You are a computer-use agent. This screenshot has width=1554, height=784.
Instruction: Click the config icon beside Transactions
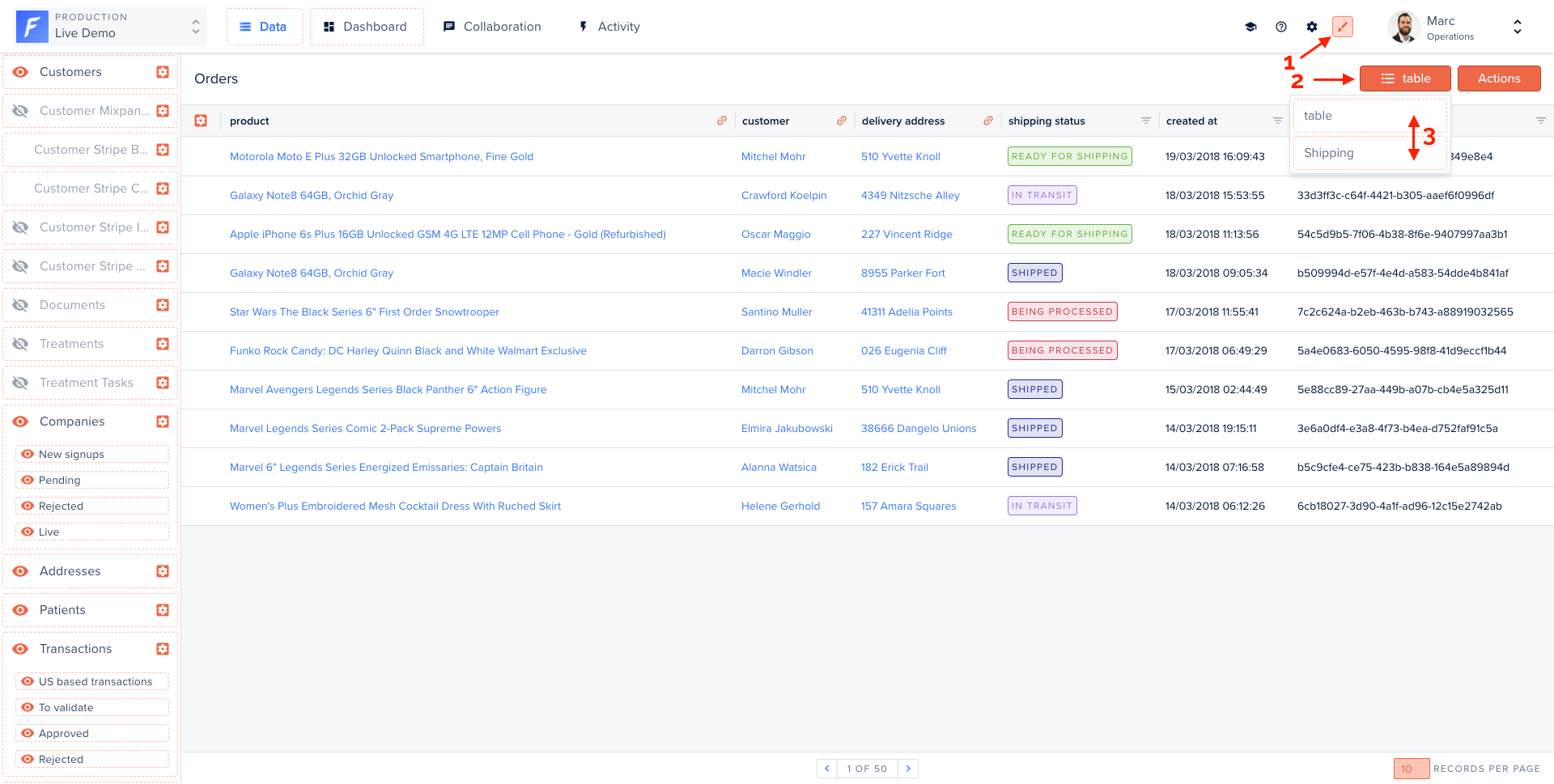click(163, 649)
